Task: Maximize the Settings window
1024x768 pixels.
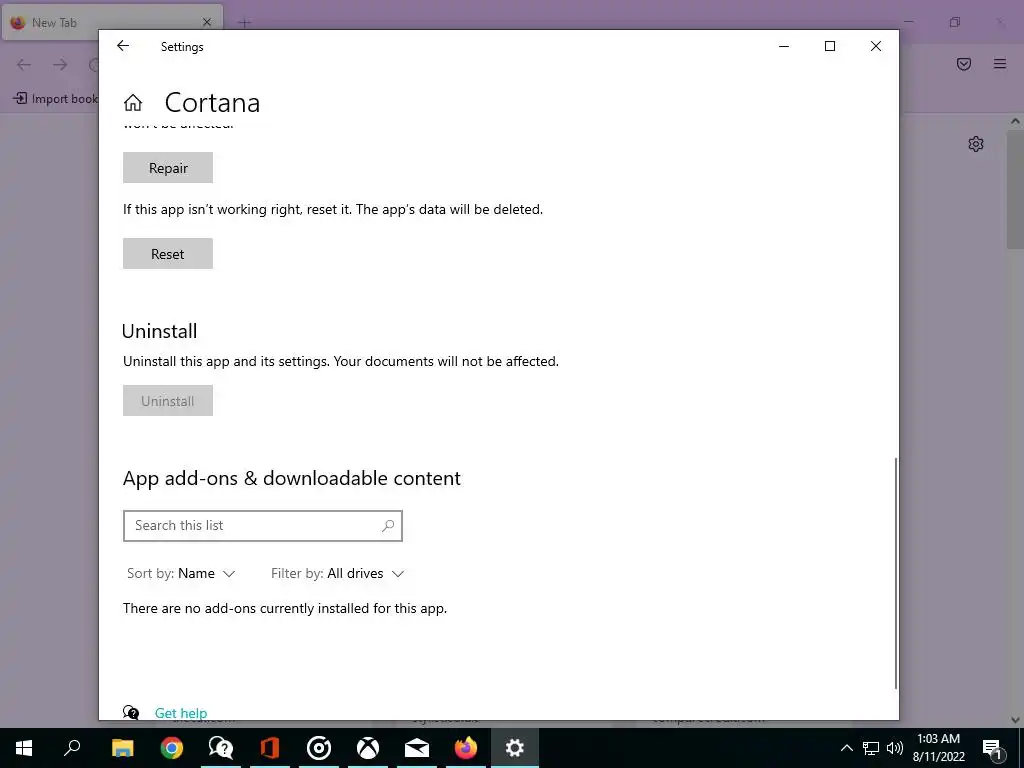Action: click(x=830, y=46)
